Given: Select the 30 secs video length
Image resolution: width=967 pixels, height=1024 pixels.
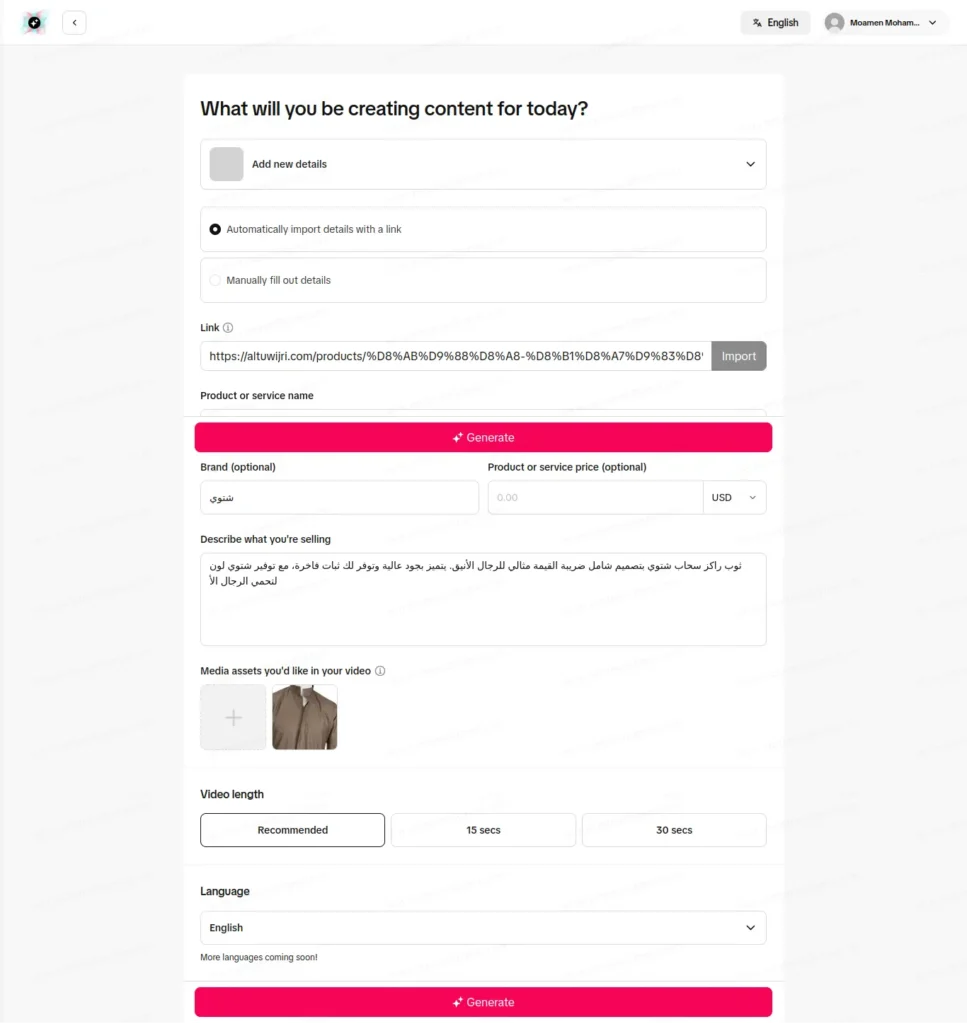Looking at the screenshot, I should pyautogui.click(x=674, y=830).
